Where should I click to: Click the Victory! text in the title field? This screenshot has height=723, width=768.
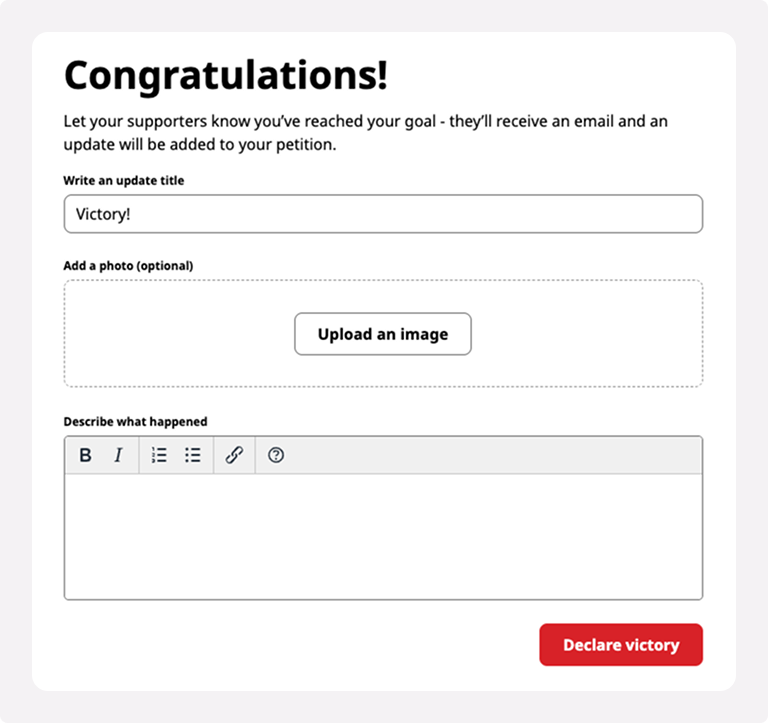[x=103, y=214]
